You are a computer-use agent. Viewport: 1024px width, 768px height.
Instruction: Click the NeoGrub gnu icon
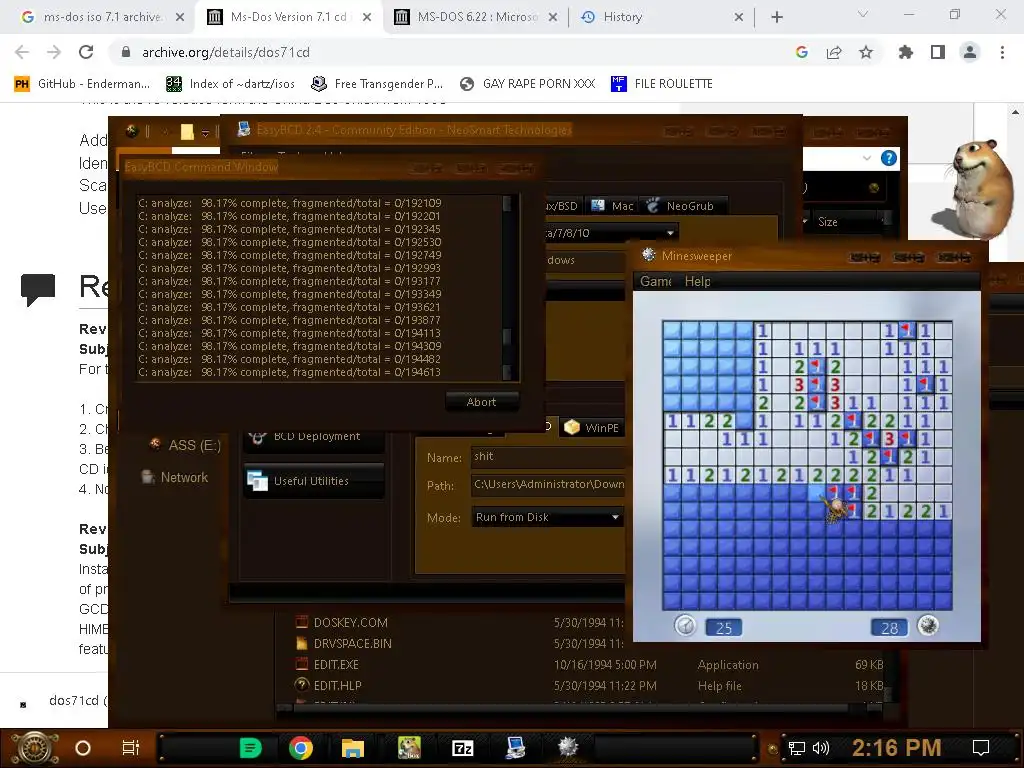pos(652,206)
